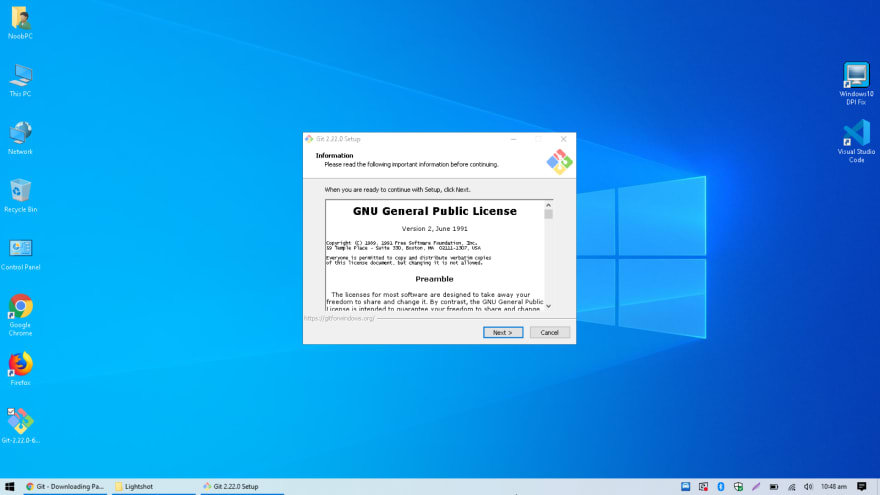Click the Git logo in setup title bar
Screen dimensions: 880x495
point(309,139)
